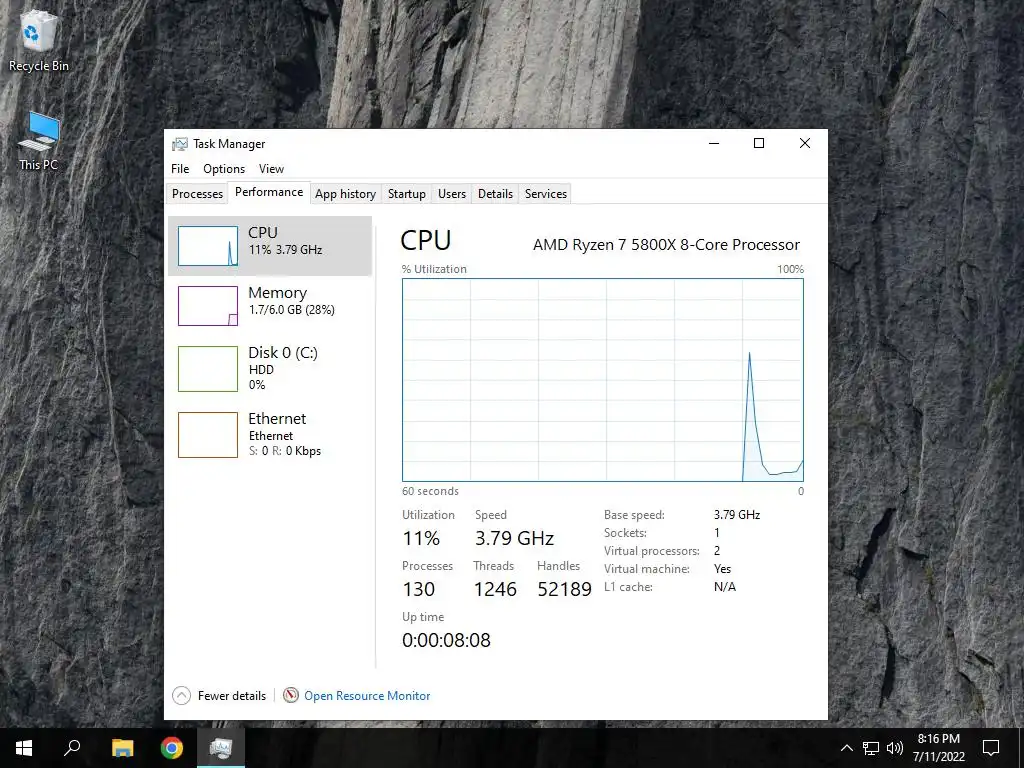The image size is (1024, 768).
Task: Click the Fewer details label
Action: [x=232, y=696]
